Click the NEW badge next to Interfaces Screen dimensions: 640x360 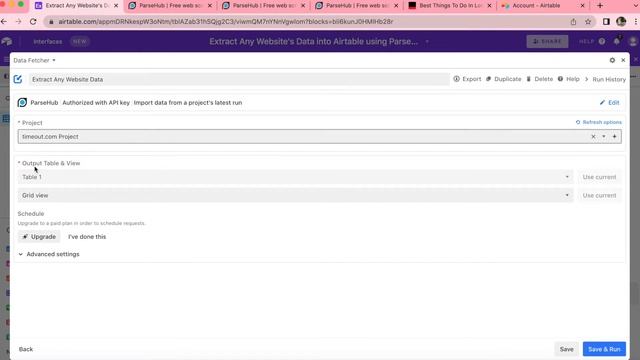(80, 42)
